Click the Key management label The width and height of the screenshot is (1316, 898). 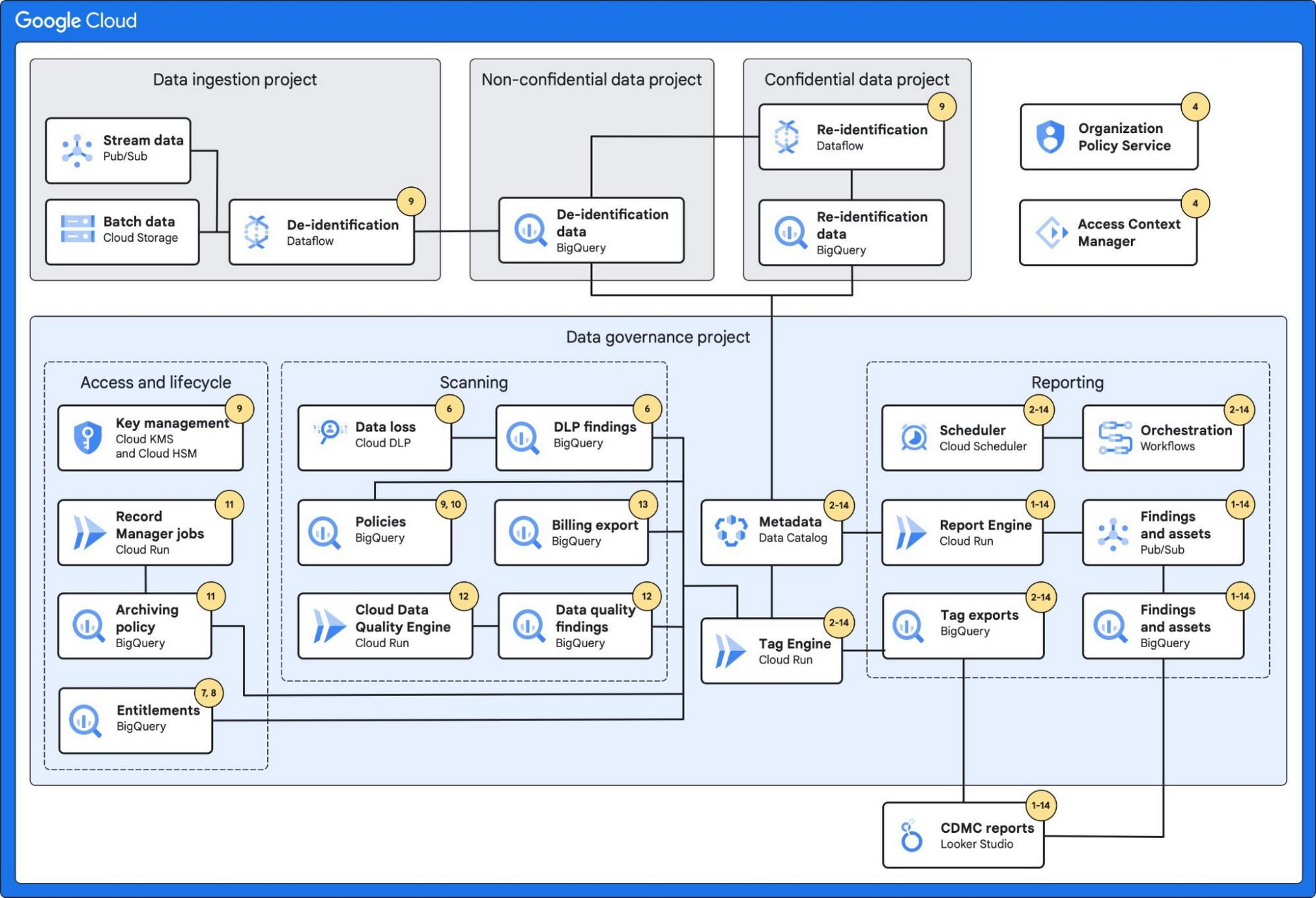(172, 423)
